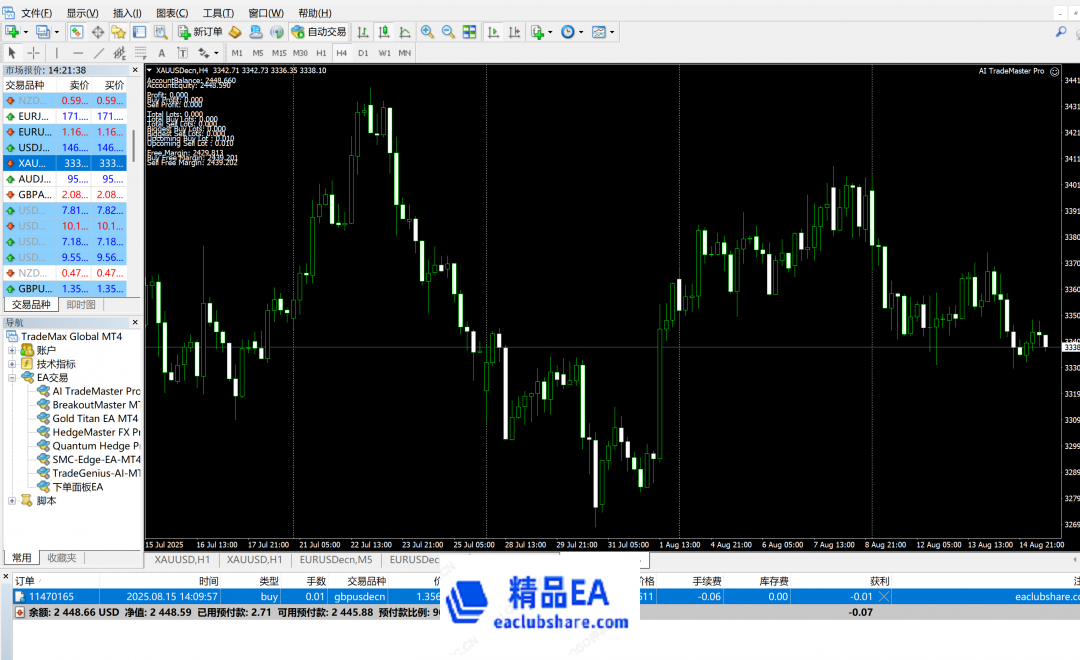Select the XAU symbol row in Market Watch
1080x660 pixels.
(x=33, y=163)
